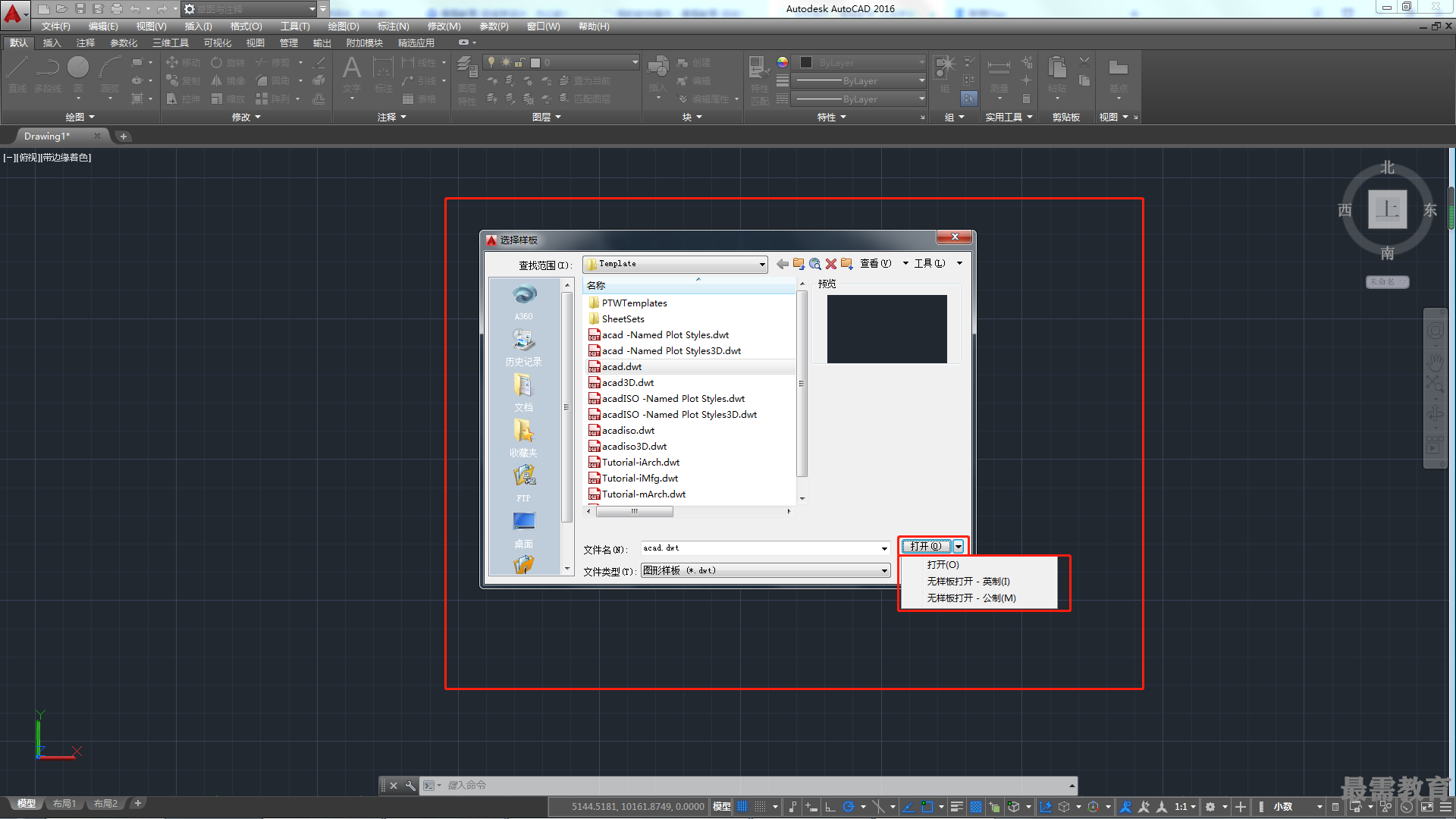Open the SheetSets folder in list

point(623,319)
